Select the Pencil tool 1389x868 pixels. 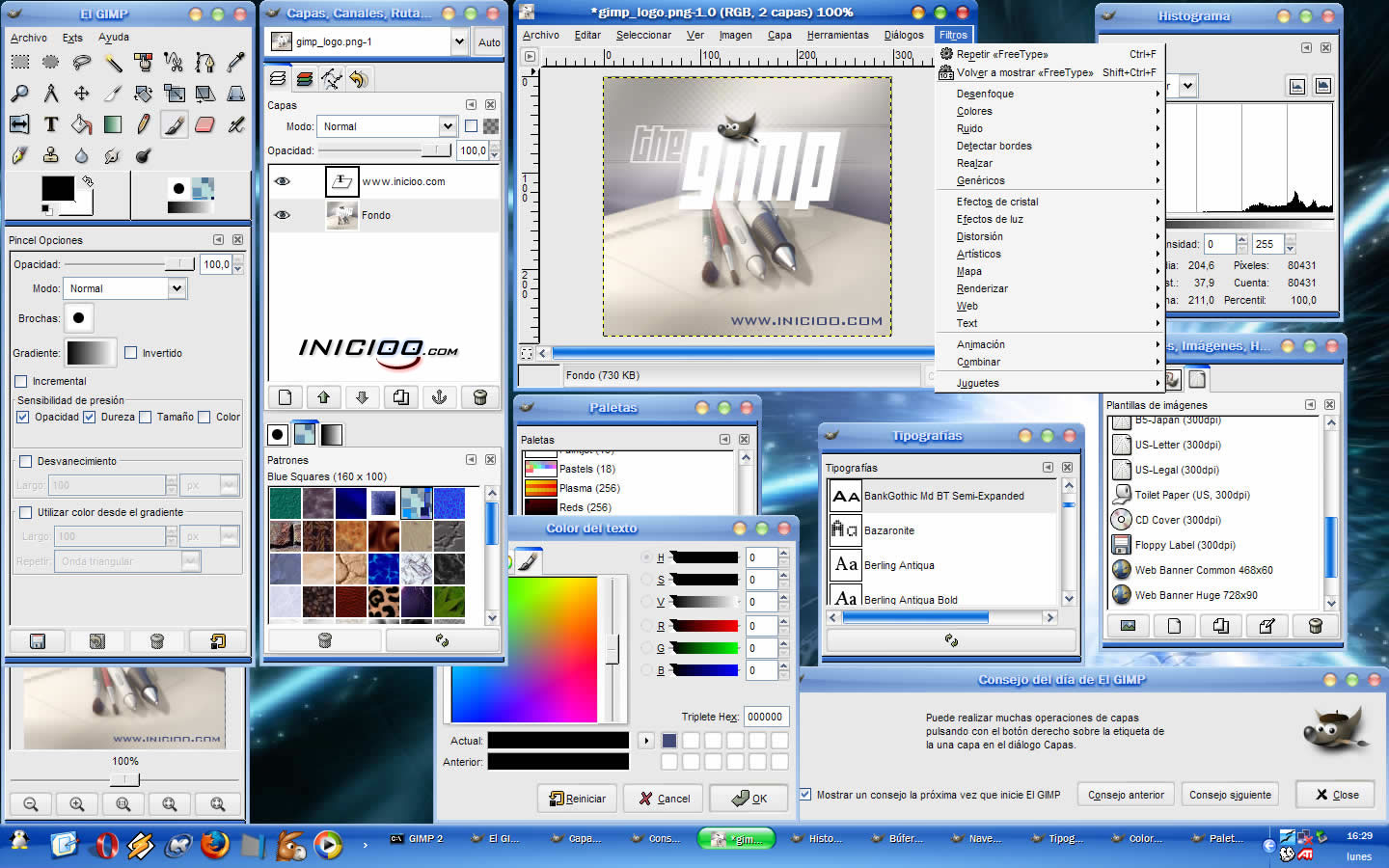[144, 124]
